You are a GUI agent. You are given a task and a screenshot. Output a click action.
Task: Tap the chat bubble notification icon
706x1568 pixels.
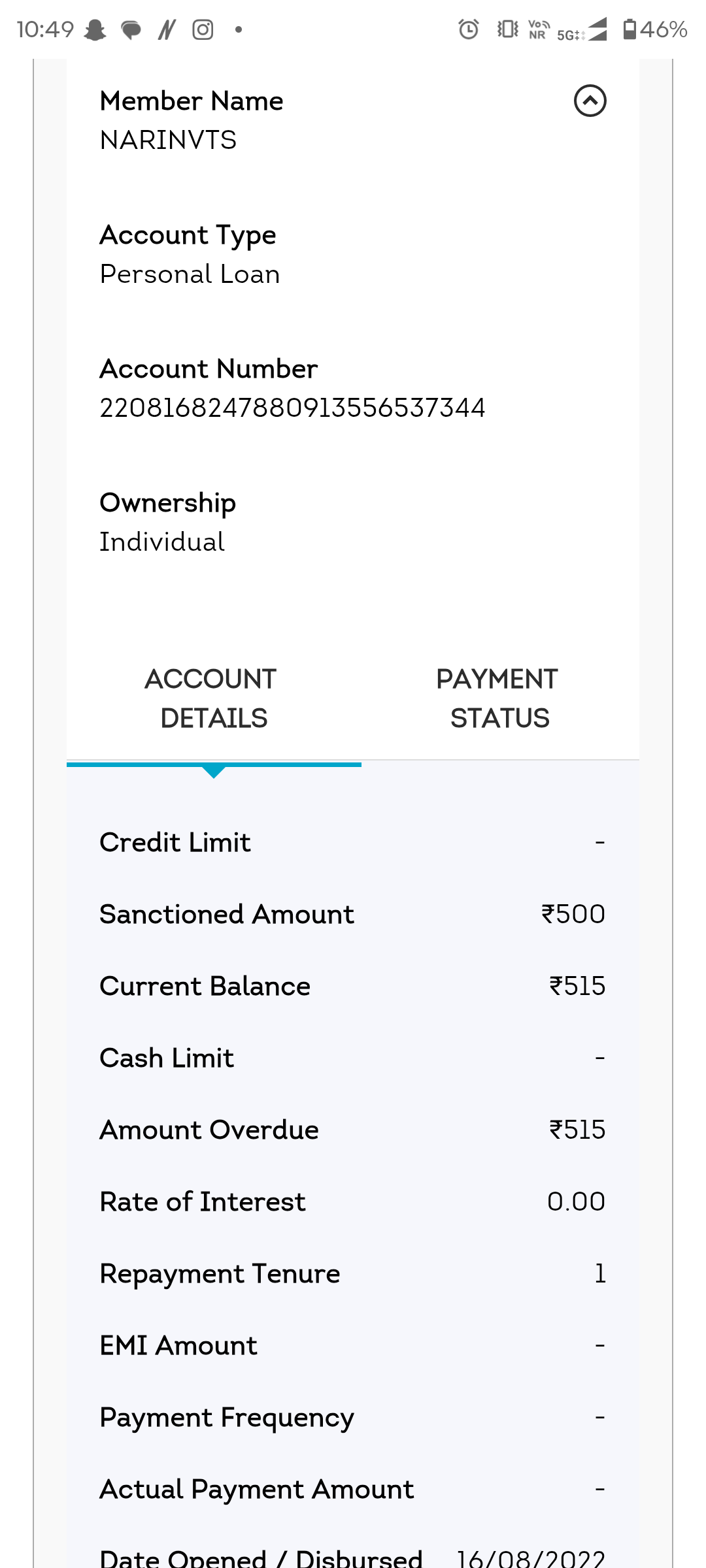point(131,30)
